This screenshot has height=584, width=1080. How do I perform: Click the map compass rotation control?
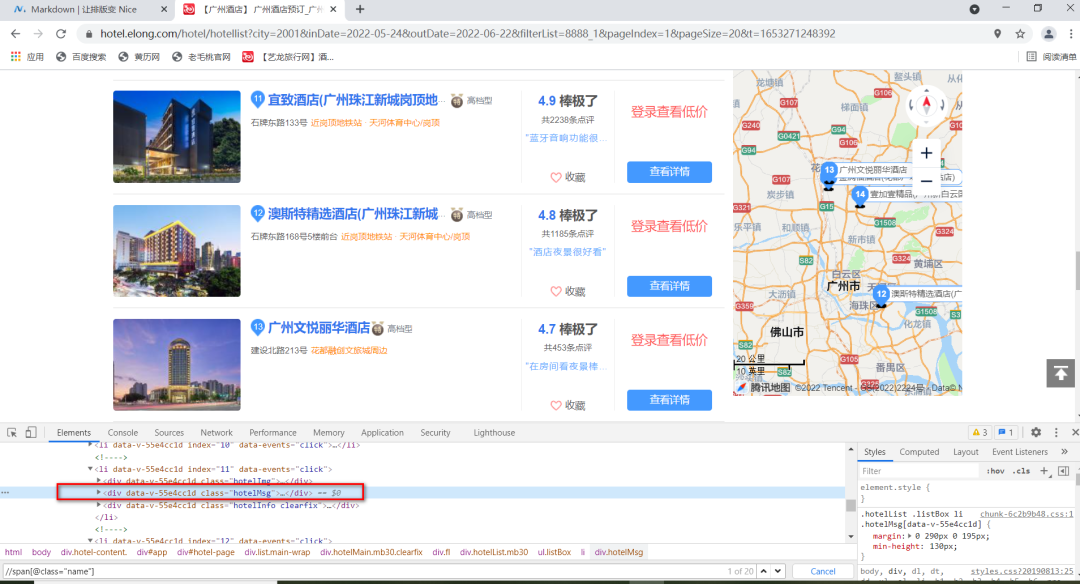coord(926,105)
